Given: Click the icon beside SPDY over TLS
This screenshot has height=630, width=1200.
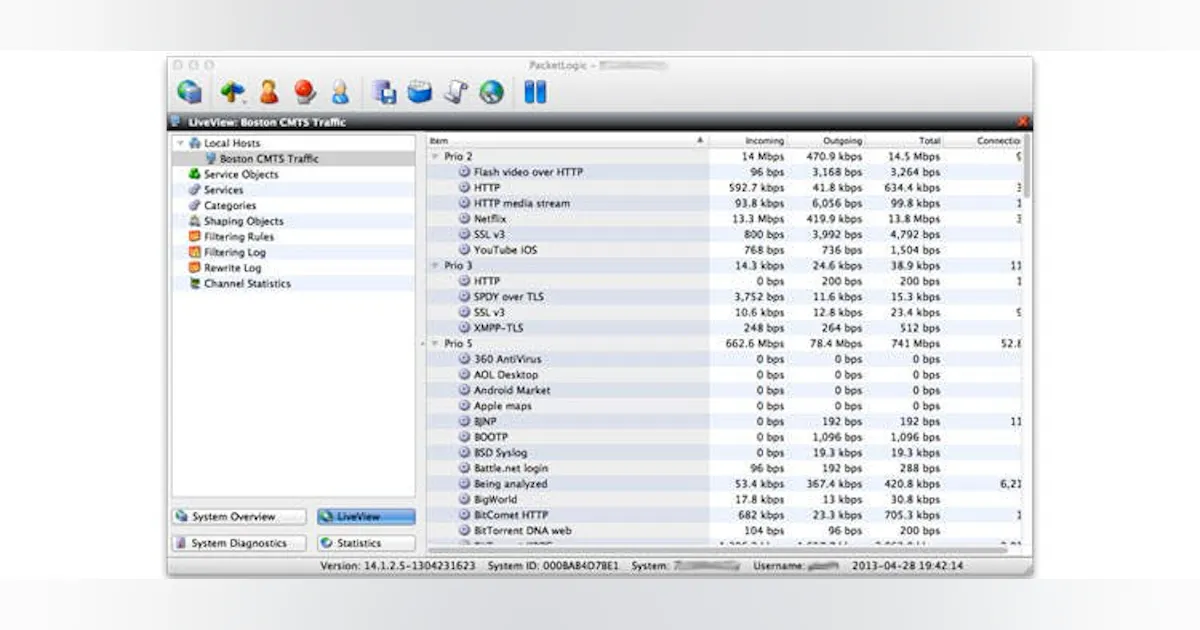Looking at the screenshot, I should coord(464,297).
